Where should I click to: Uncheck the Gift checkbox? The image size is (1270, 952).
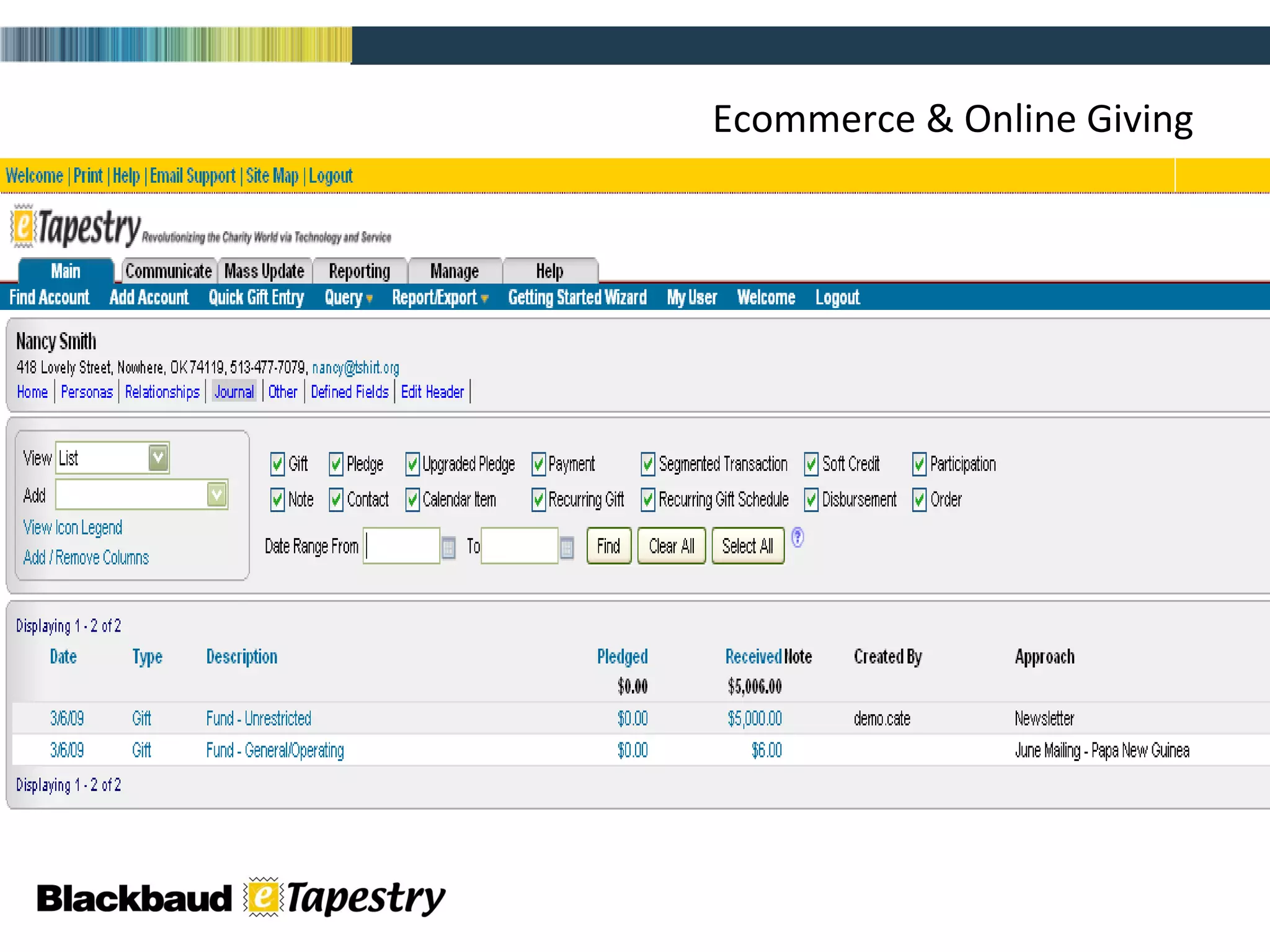(277, 464)
